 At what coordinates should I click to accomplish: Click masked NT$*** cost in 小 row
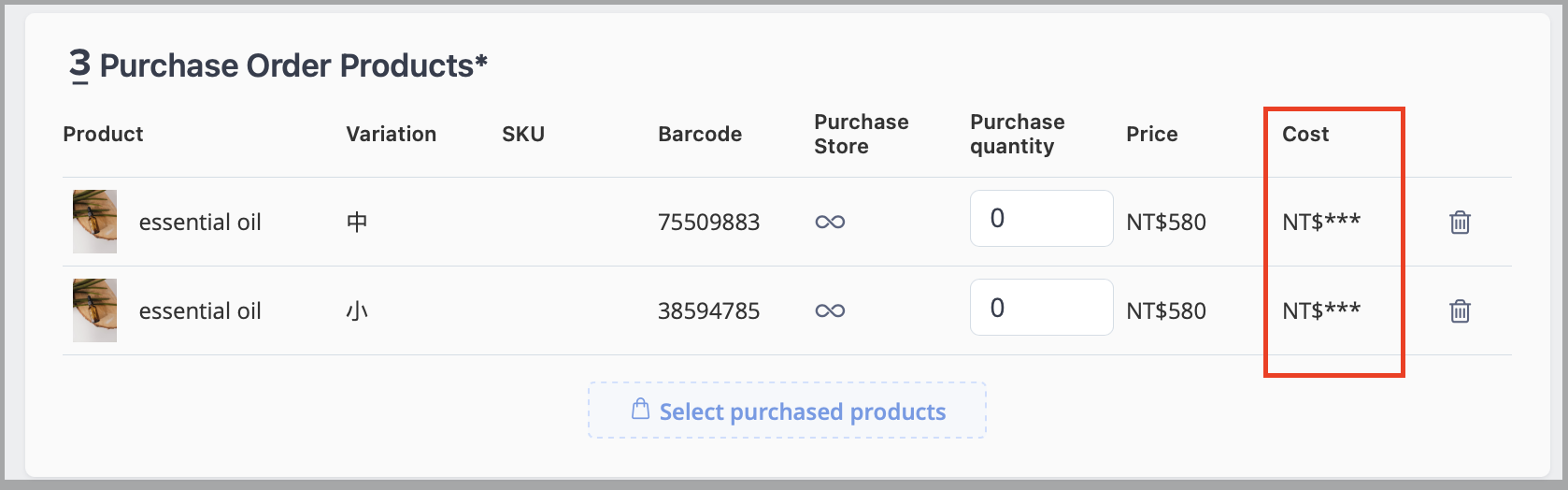(1321, 310)
